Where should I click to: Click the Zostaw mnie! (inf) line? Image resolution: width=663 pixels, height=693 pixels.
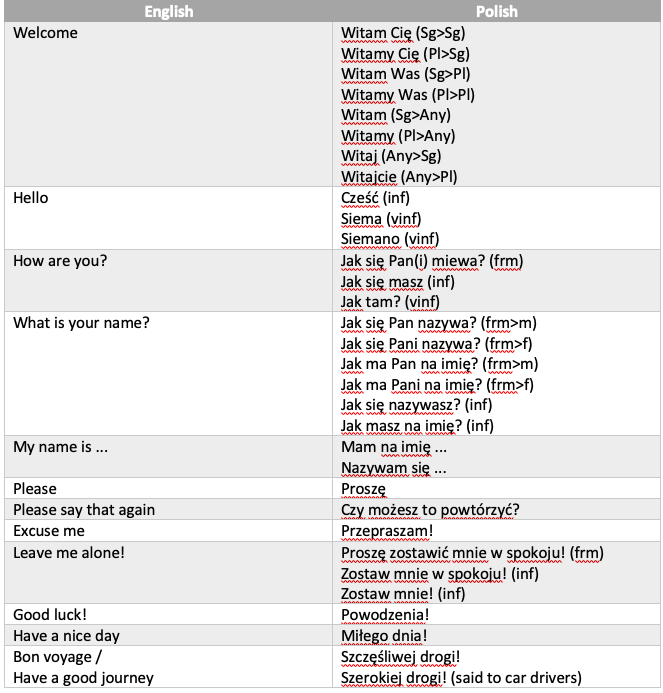[403, 594]
